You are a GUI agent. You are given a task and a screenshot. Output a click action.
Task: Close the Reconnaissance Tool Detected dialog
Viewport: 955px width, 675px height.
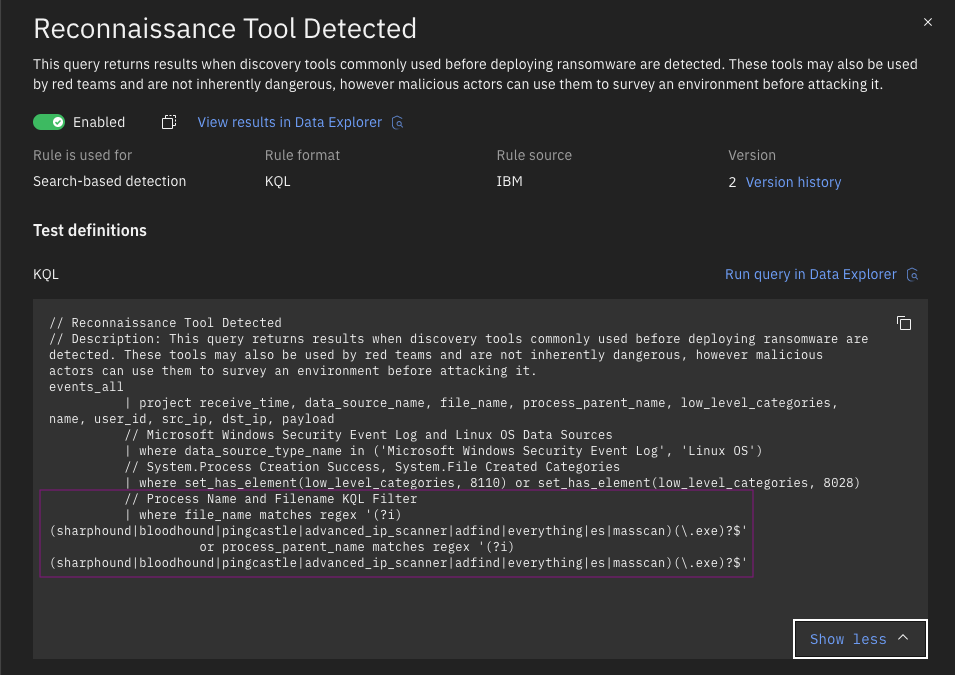click(x=927, y=21)
